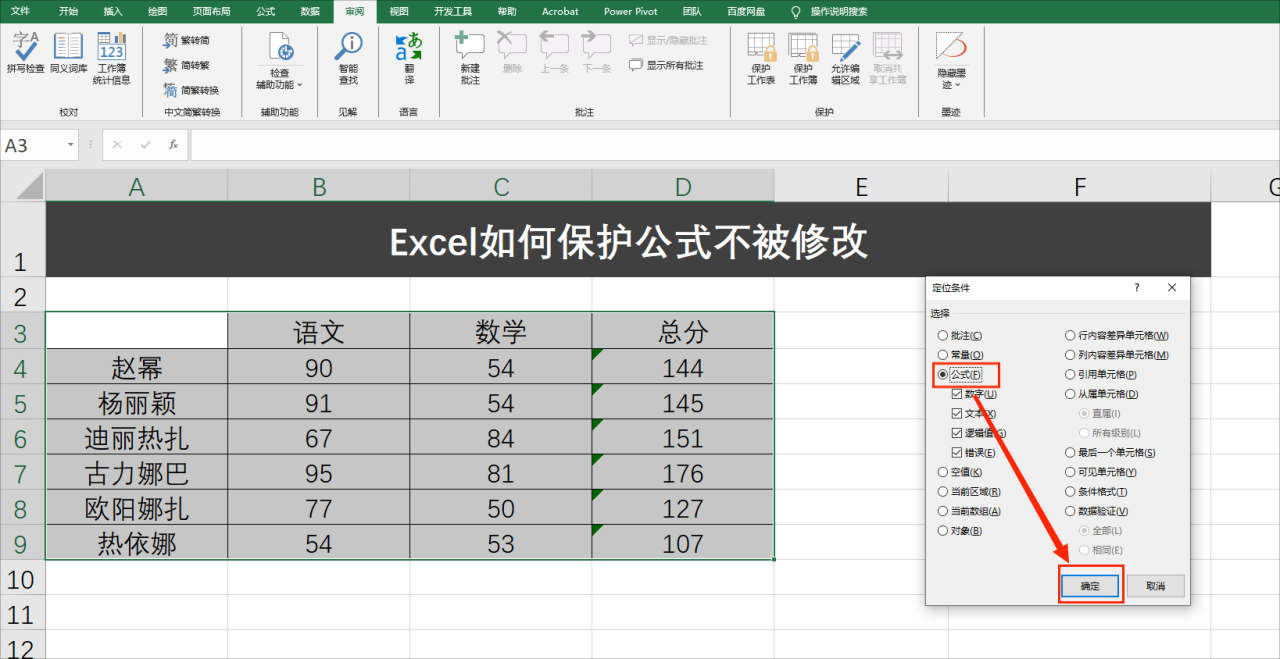Image resolution: width=1280 pixels, height=659 pixels.
Task: Select the 当前数组(A) radio option
Action: point(969,511)
